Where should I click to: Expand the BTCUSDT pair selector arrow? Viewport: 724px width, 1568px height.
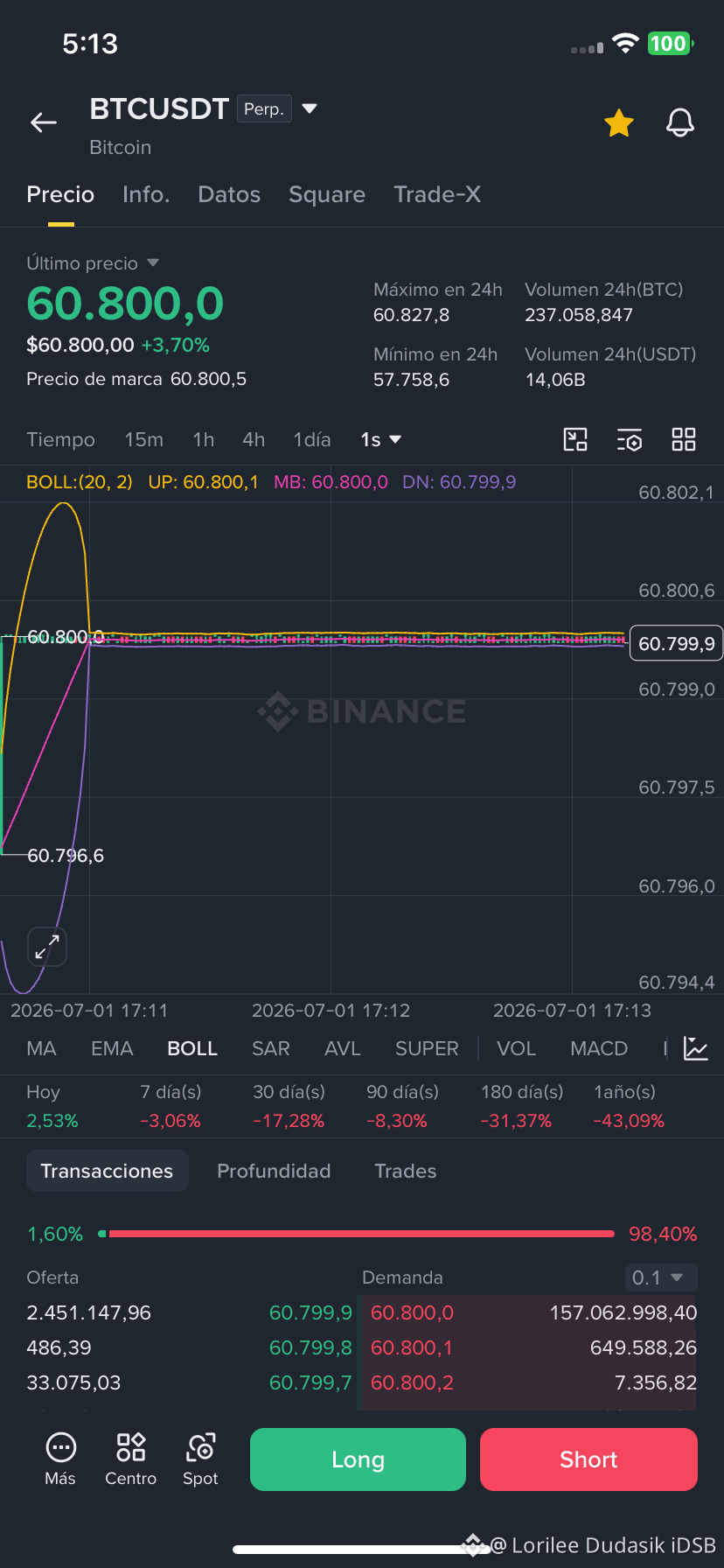pyautogui.click(x=310, y=108)
